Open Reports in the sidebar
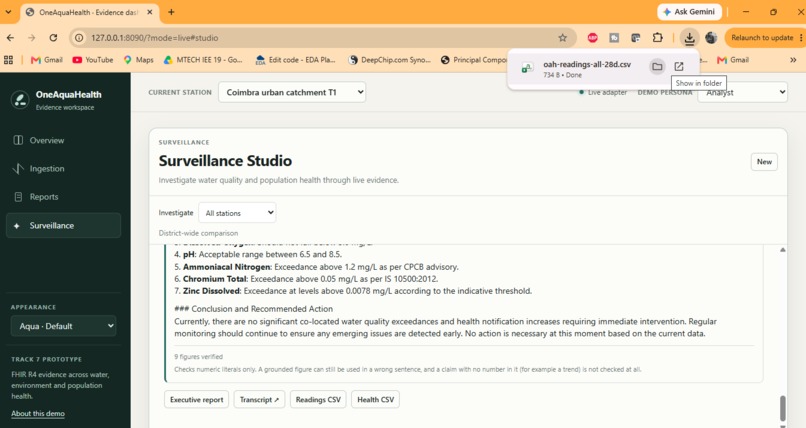 [44, 197]
